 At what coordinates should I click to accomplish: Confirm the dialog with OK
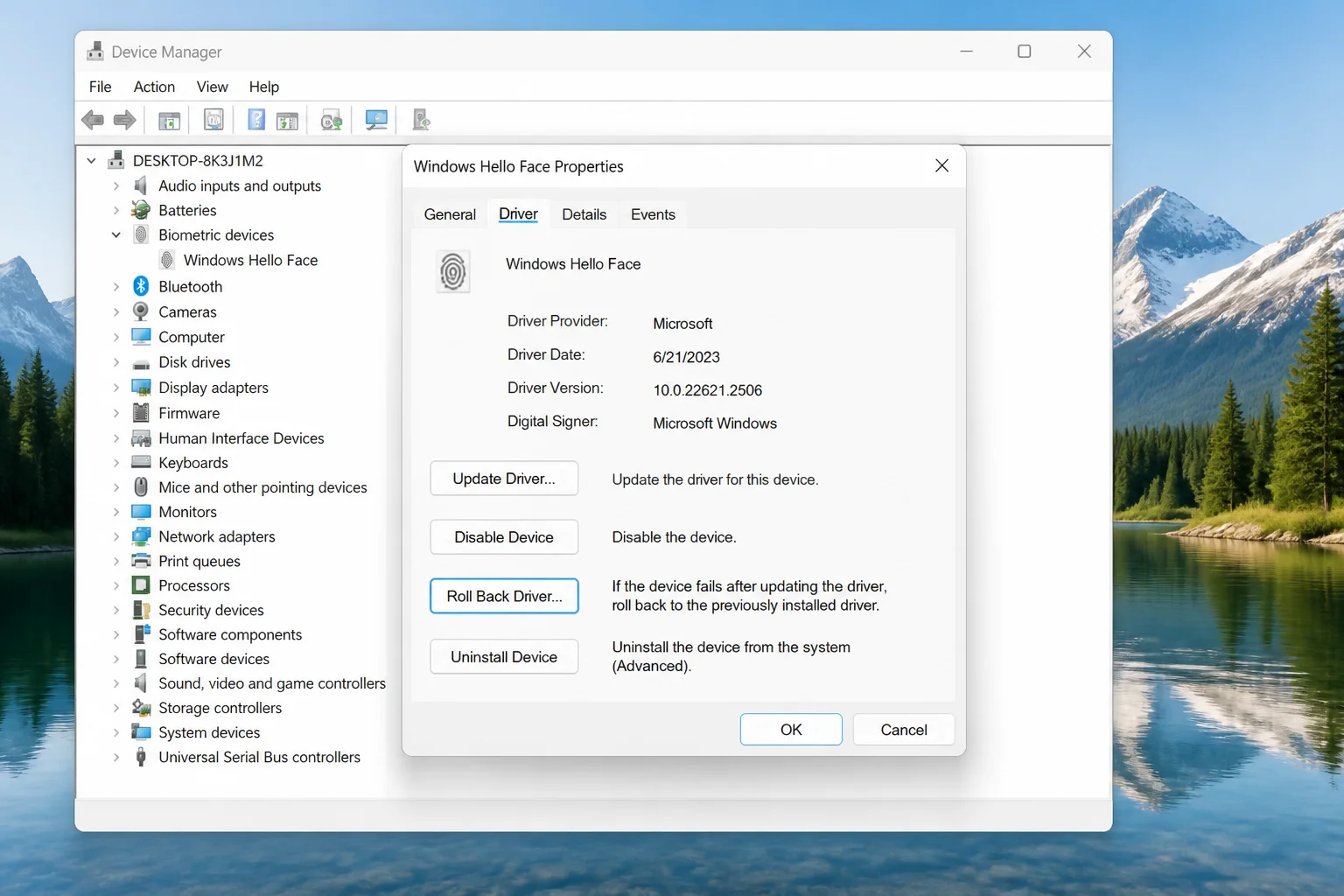point(791,730)
